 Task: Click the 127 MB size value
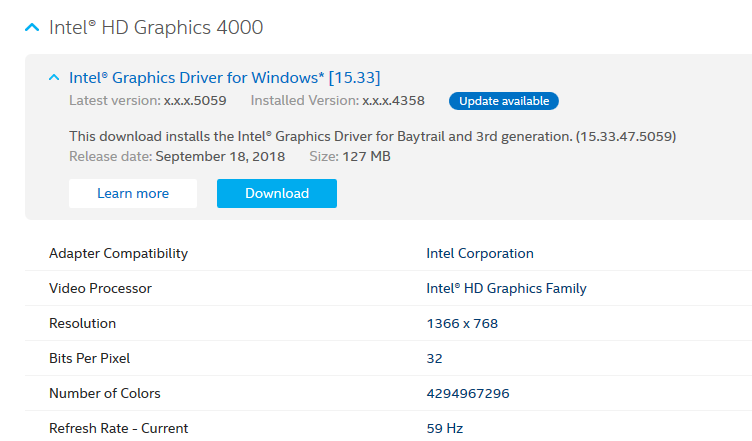tap(364, 157)
